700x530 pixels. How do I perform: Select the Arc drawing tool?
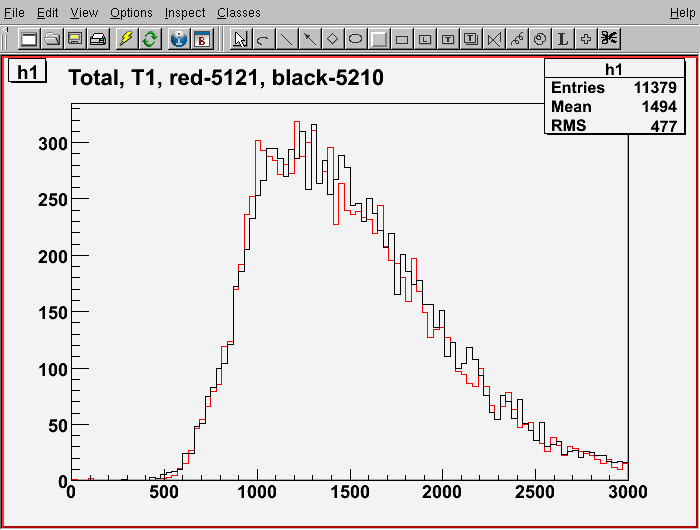click(263, 39)
